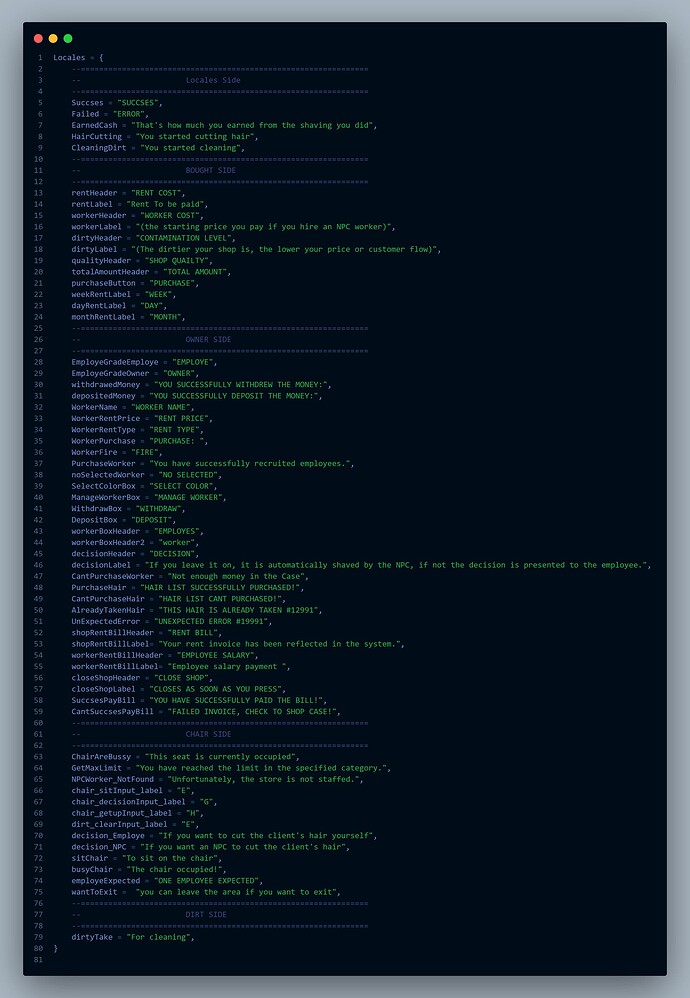Click line number 1 in the gutter
This screenshot has height=998, width=690.
[40, 58]
